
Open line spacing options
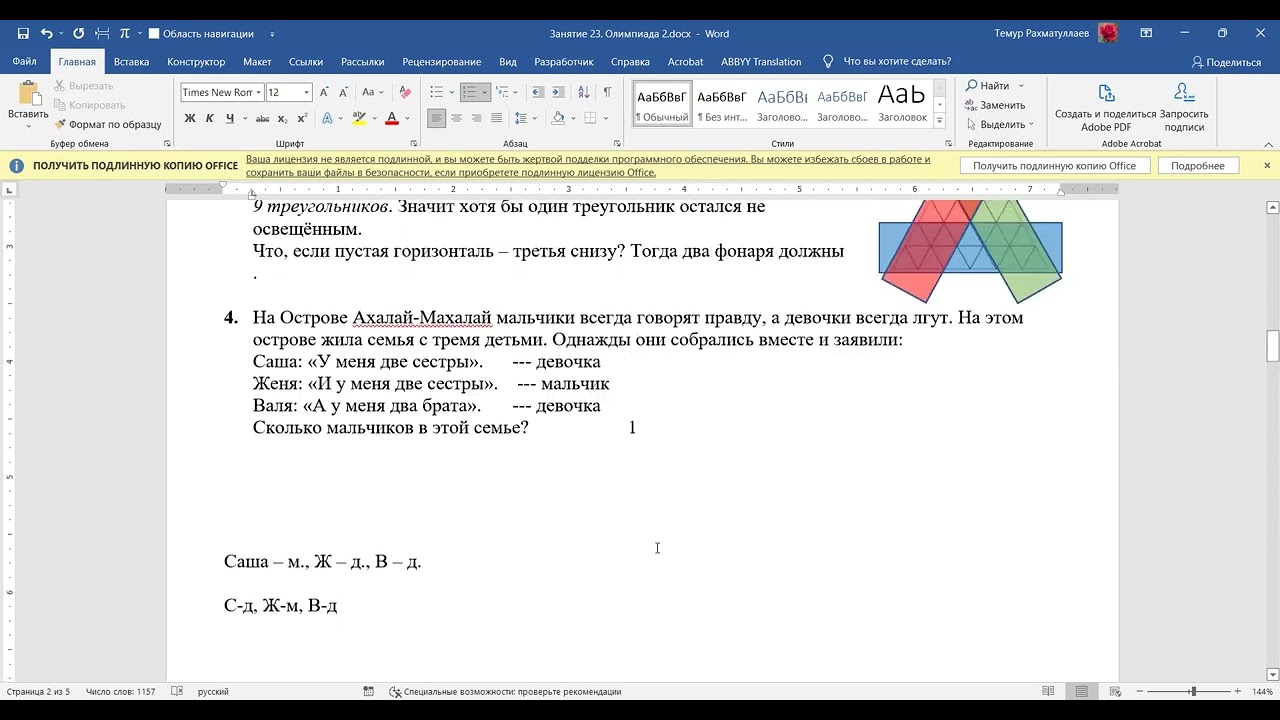[522, 118]
